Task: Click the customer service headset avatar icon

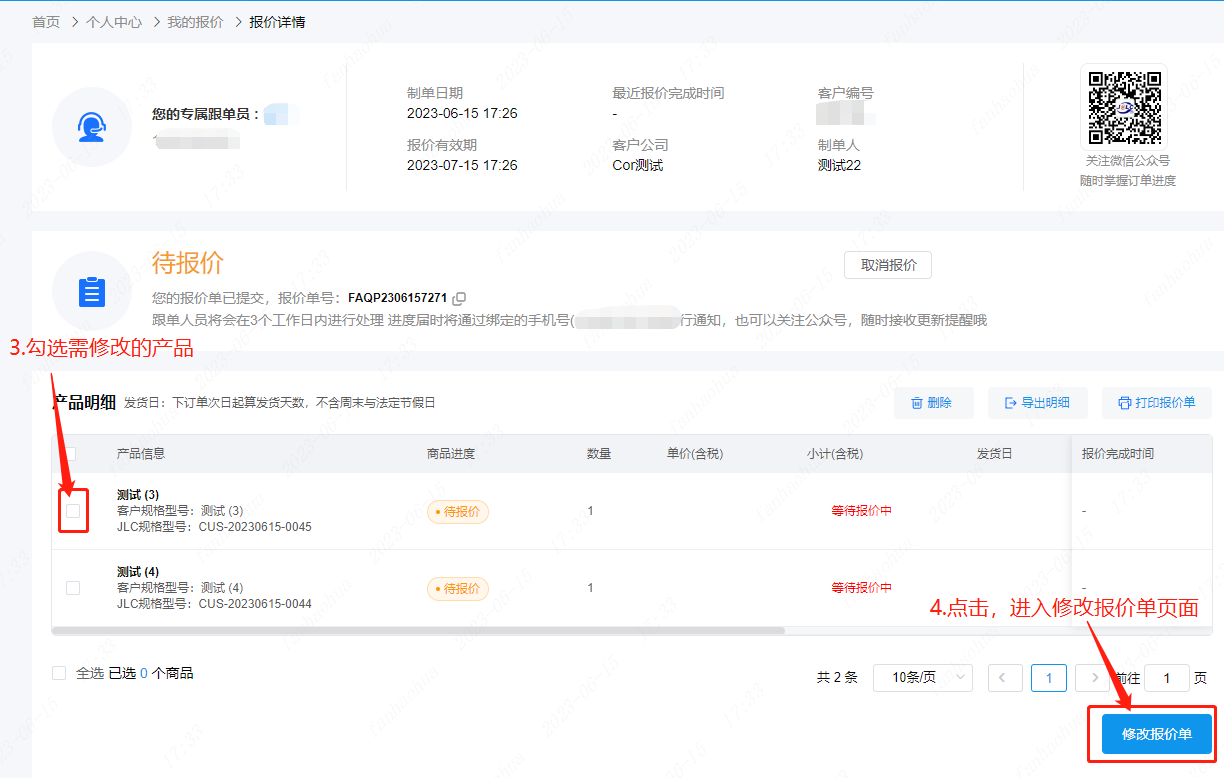Action: [92, 127]
